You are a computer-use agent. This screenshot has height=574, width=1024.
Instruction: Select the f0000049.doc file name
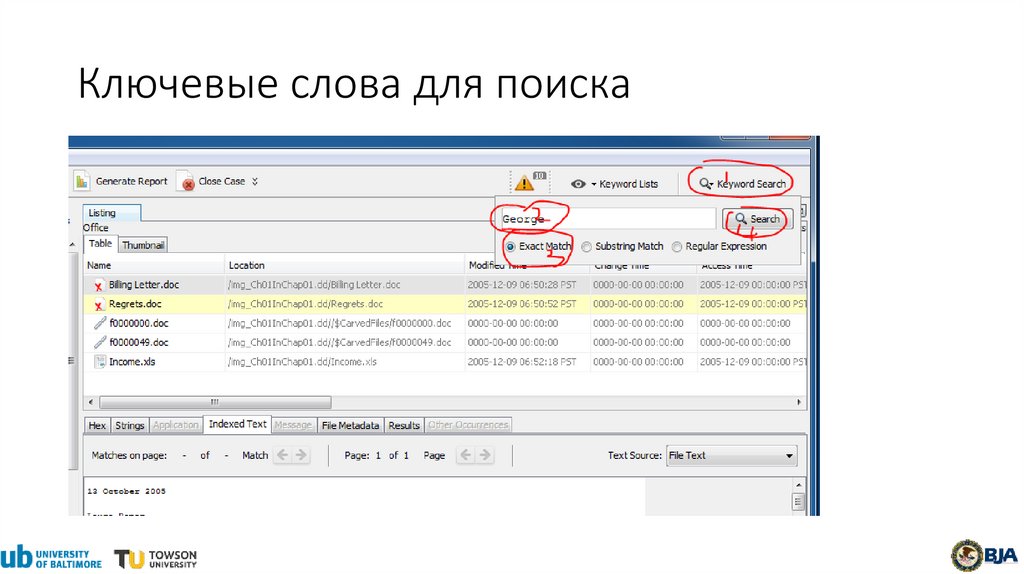click(138, 342)
